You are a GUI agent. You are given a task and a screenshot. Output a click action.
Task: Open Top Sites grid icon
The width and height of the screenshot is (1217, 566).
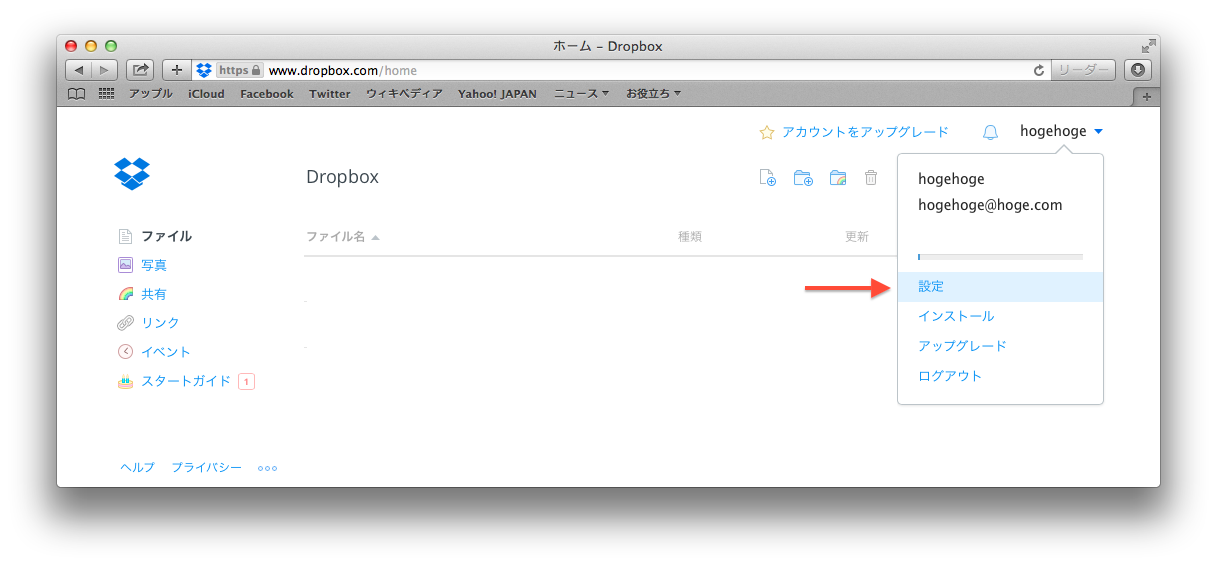106,94
